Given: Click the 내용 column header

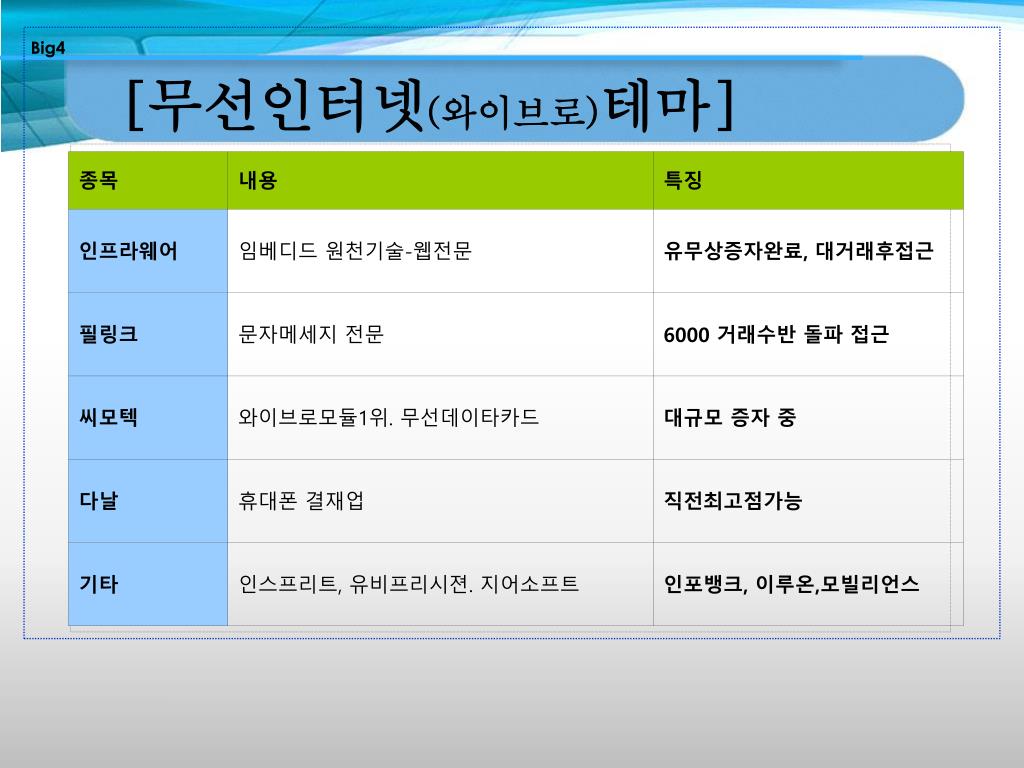Looking at the screenshot, I should click(440, 180).
